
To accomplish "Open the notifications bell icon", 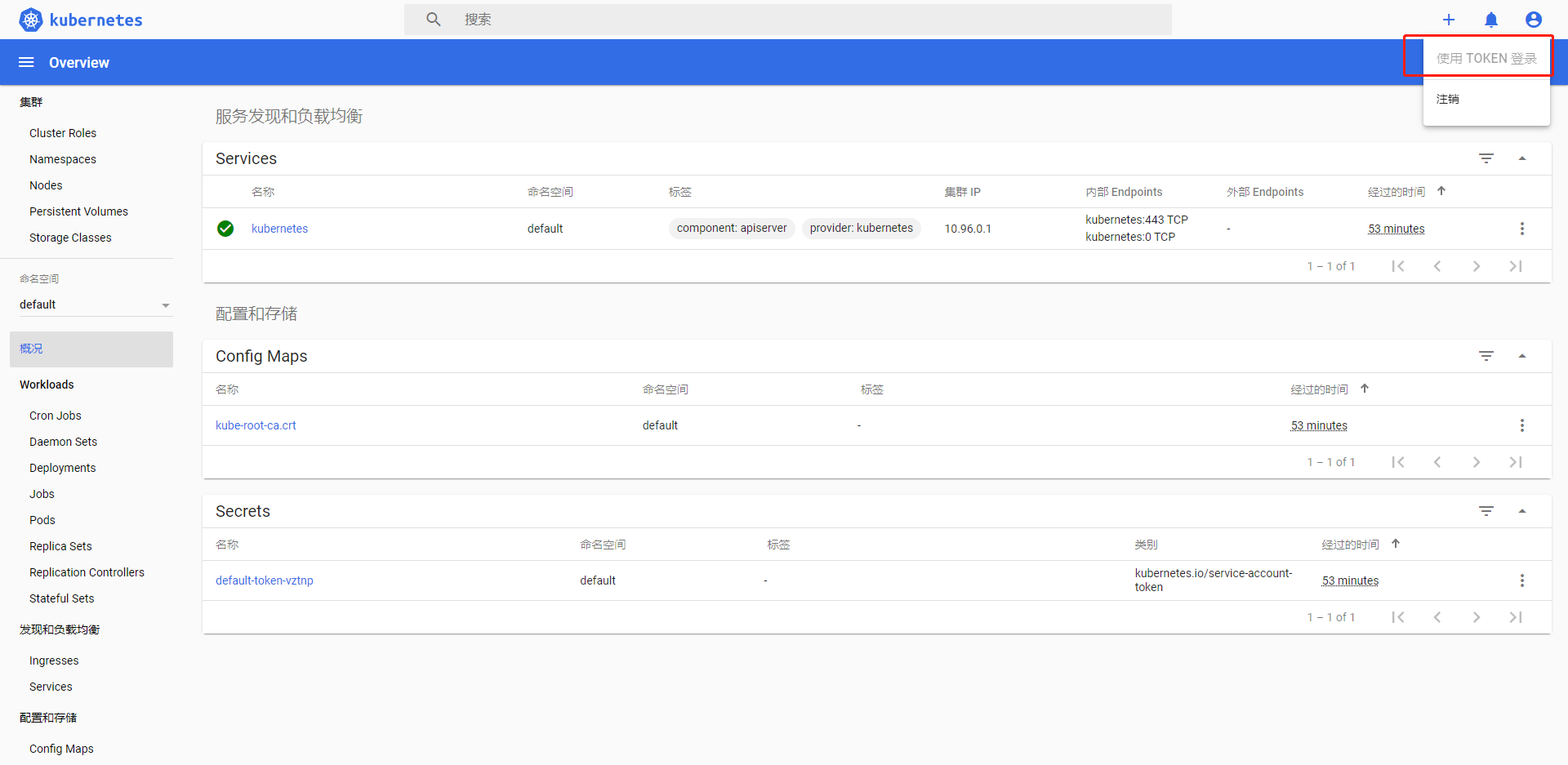I will click(1491, 20).
